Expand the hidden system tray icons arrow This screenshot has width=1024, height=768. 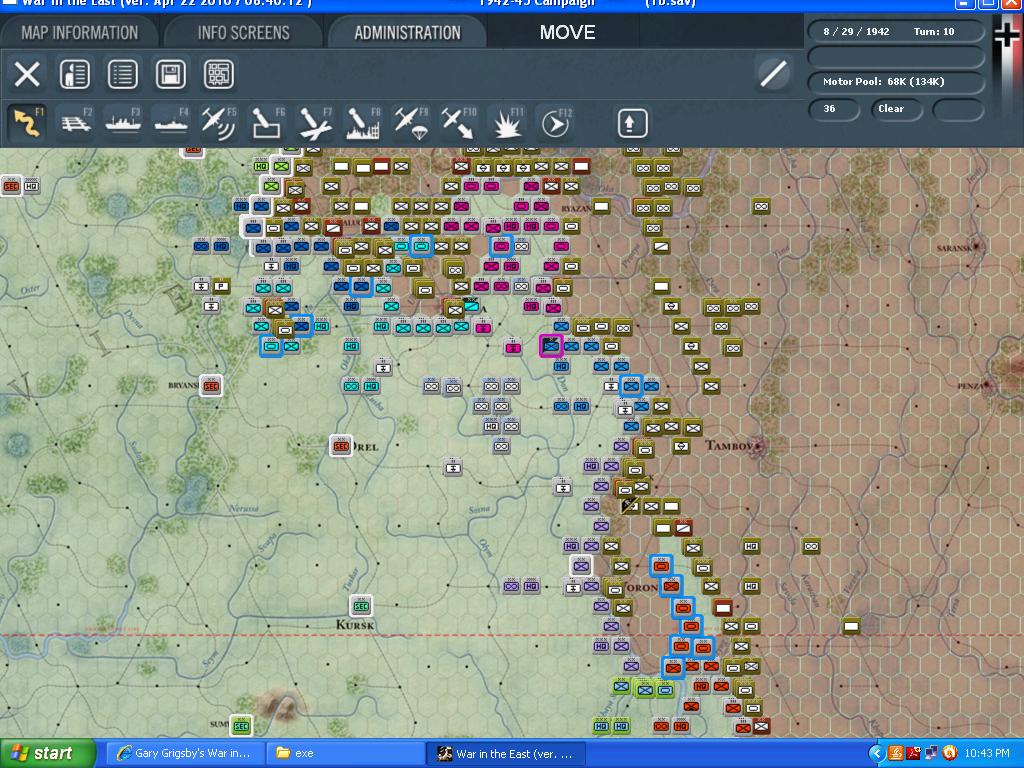(876, 754)
